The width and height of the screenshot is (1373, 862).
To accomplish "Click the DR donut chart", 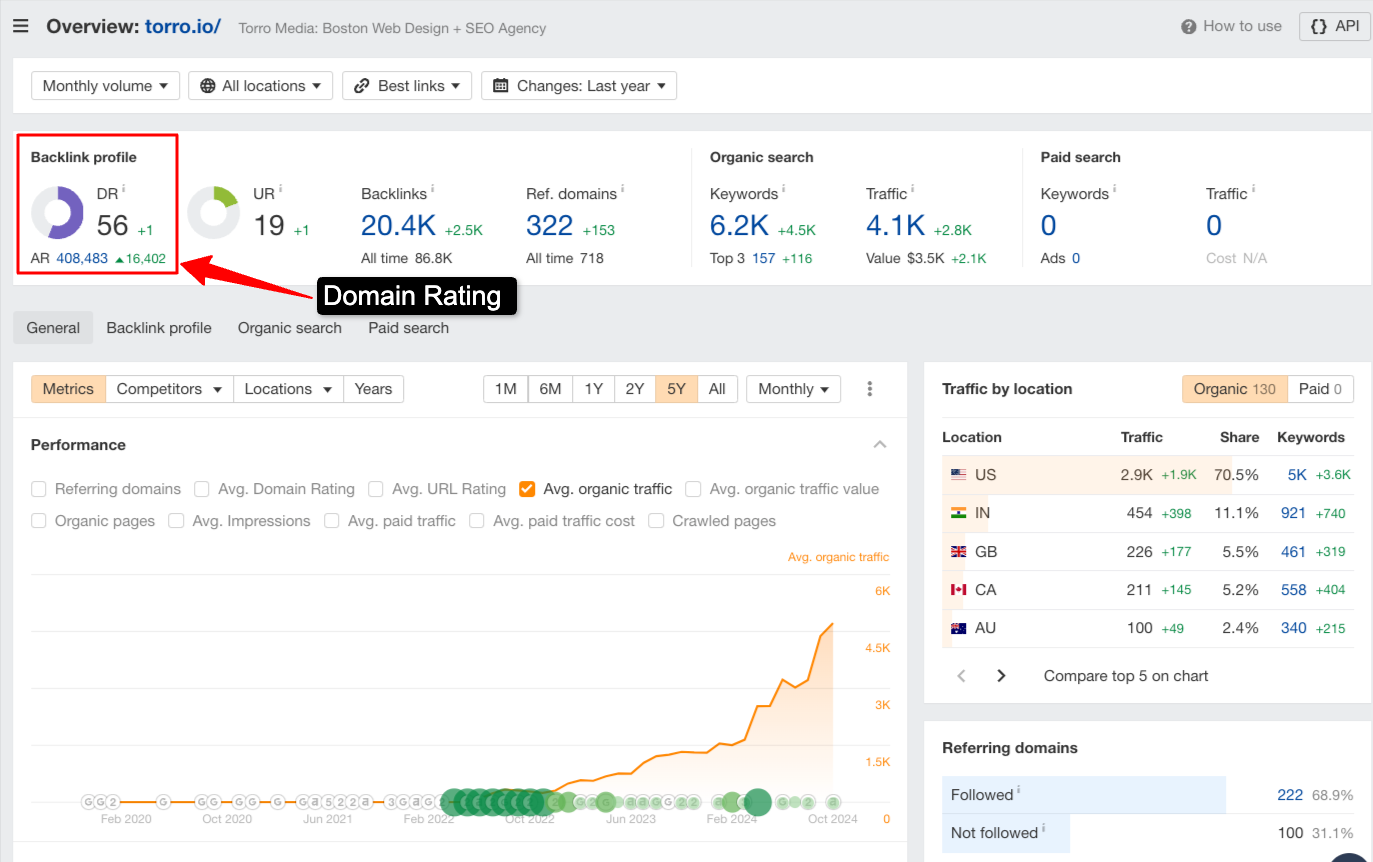I will (57, 212).
